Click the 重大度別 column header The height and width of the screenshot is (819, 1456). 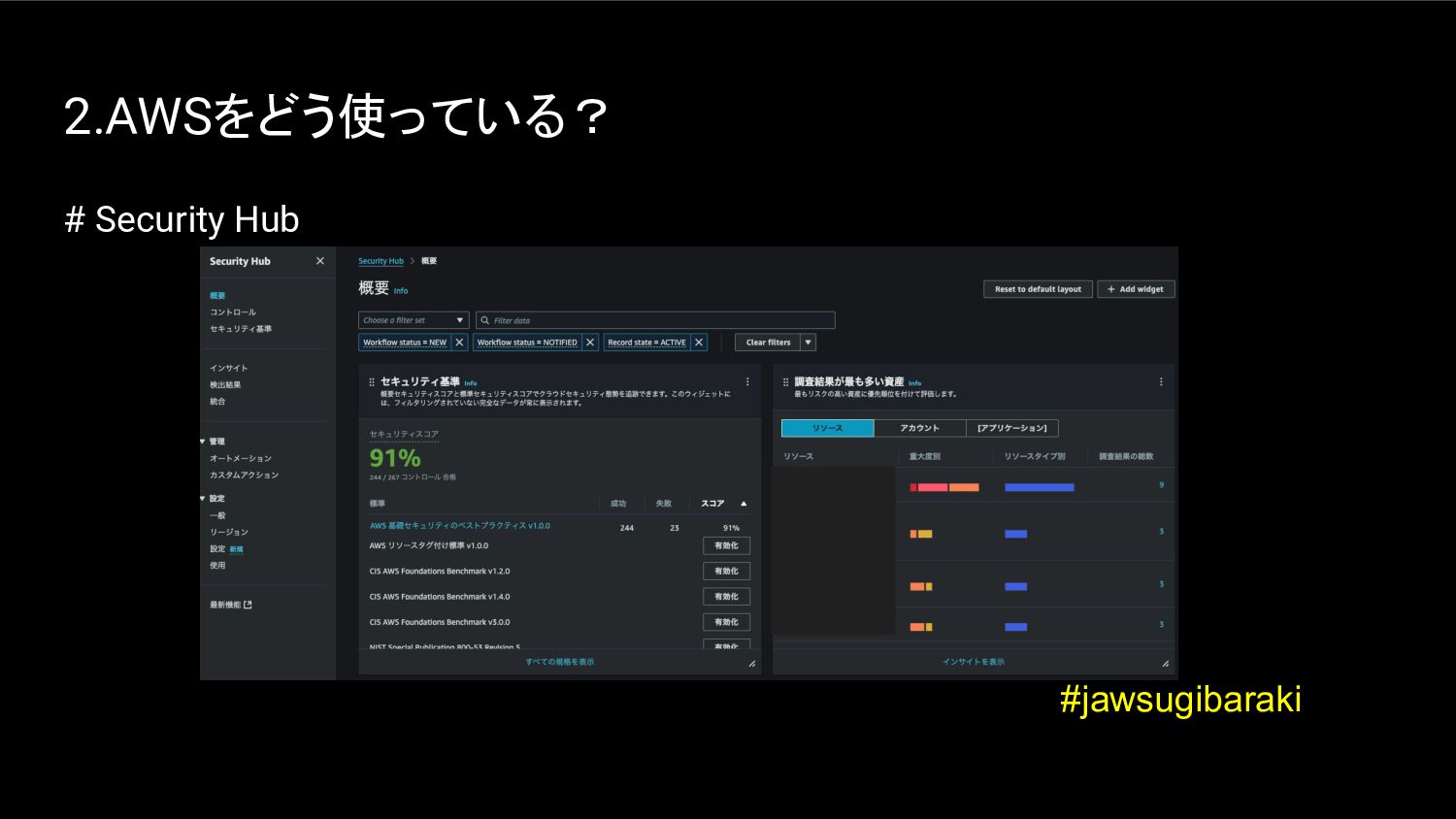[x=924, y=456]
